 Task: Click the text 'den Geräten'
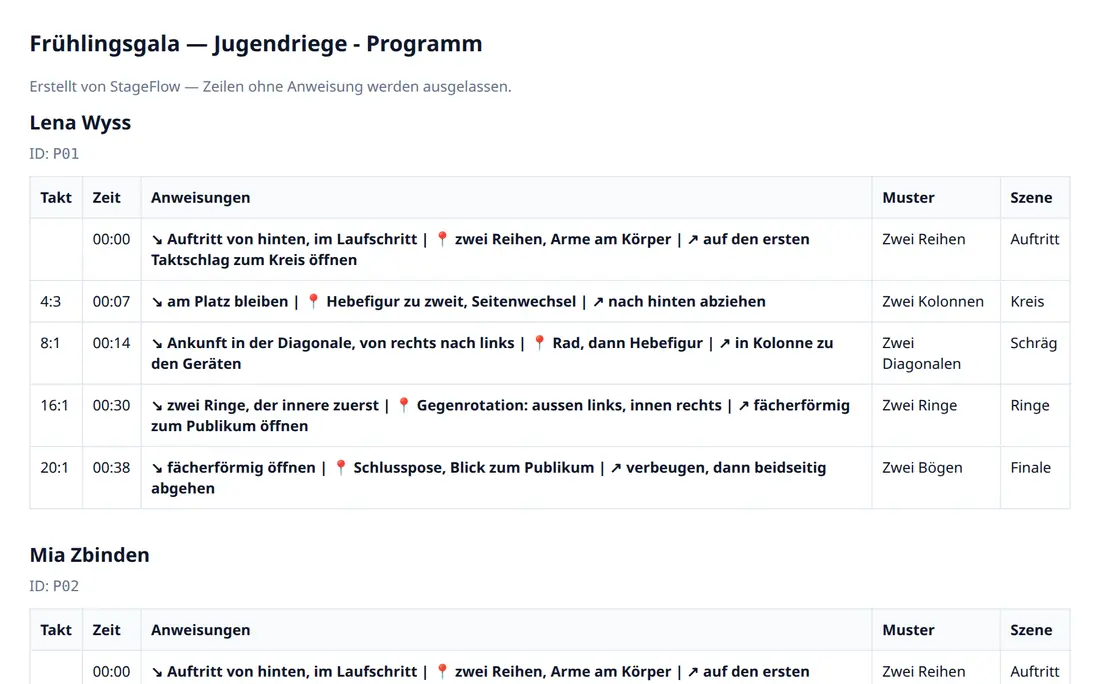tap(196, 363)
